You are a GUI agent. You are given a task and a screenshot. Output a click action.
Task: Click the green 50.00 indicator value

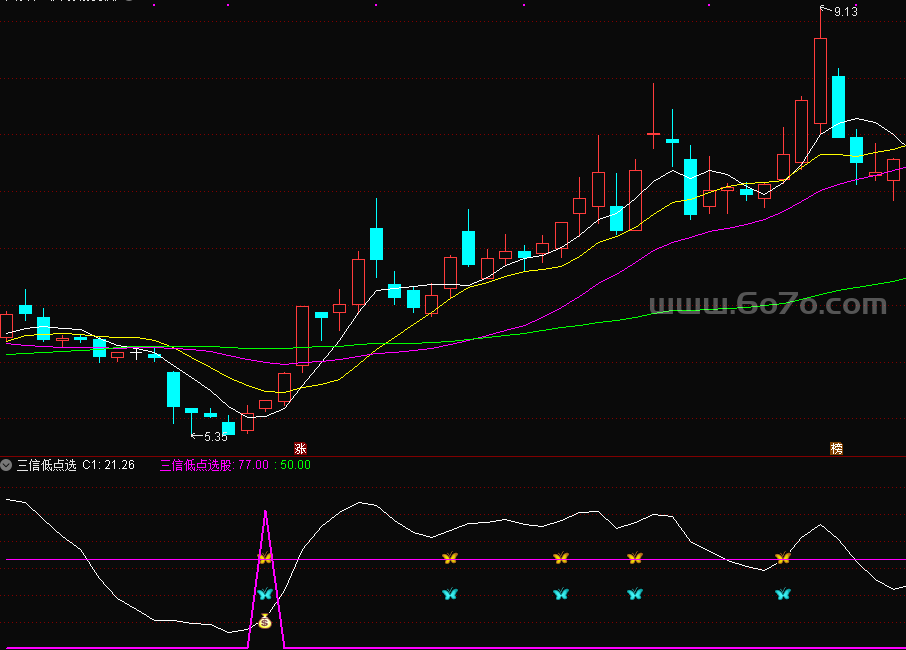[x=295, y=465]
